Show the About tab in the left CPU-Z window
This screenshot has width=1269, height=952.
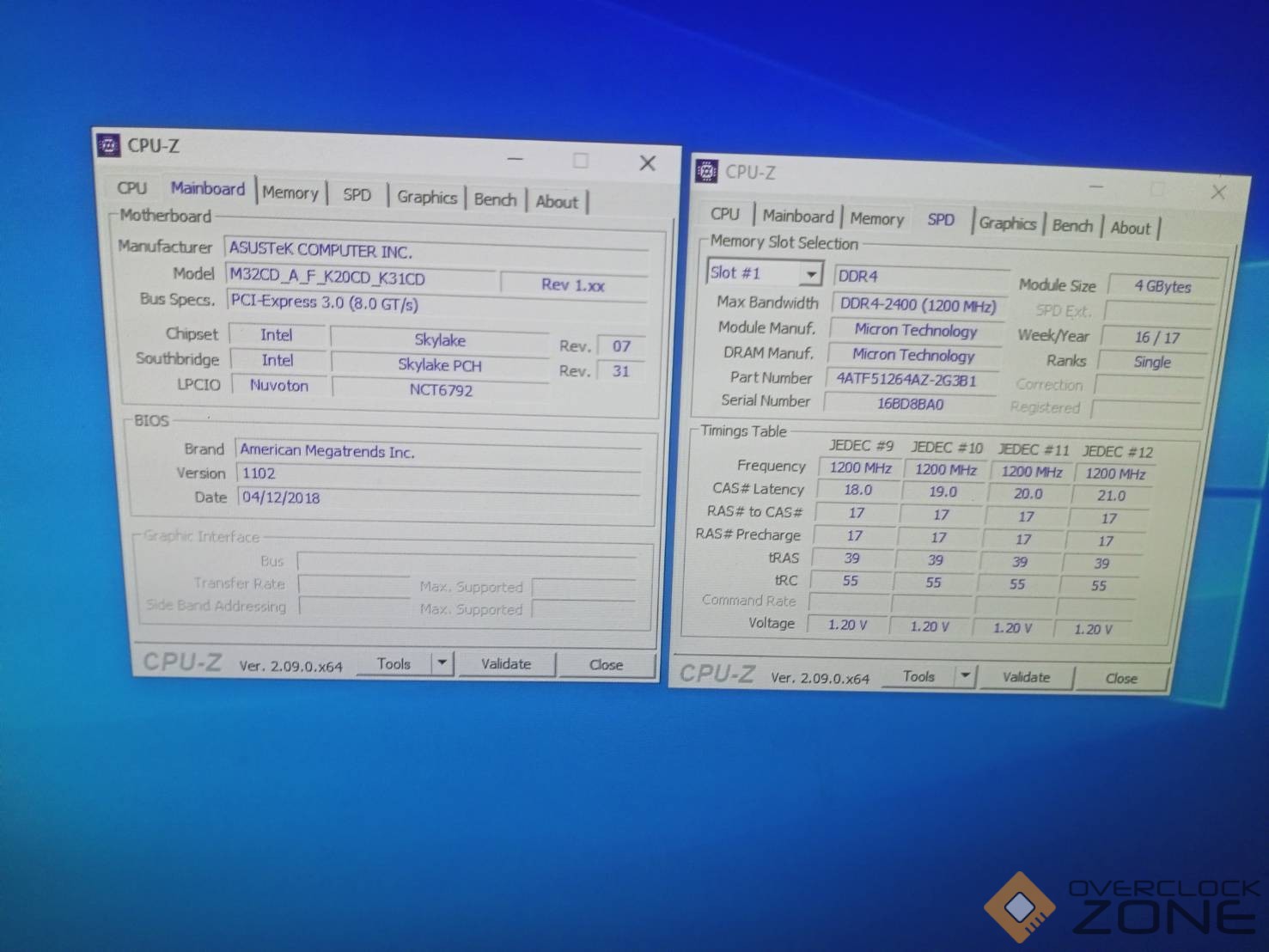[x=558, y=202]
